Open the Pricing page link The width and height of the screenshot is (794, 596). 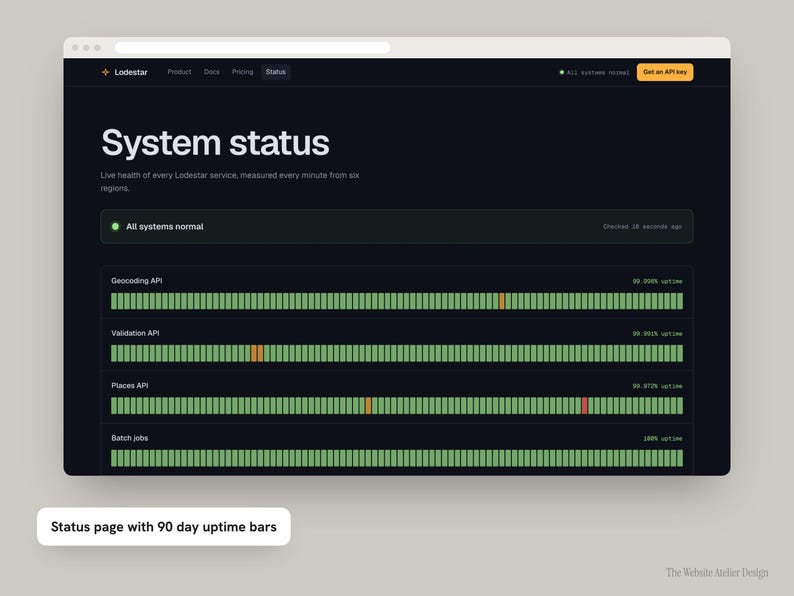(243, 72)
